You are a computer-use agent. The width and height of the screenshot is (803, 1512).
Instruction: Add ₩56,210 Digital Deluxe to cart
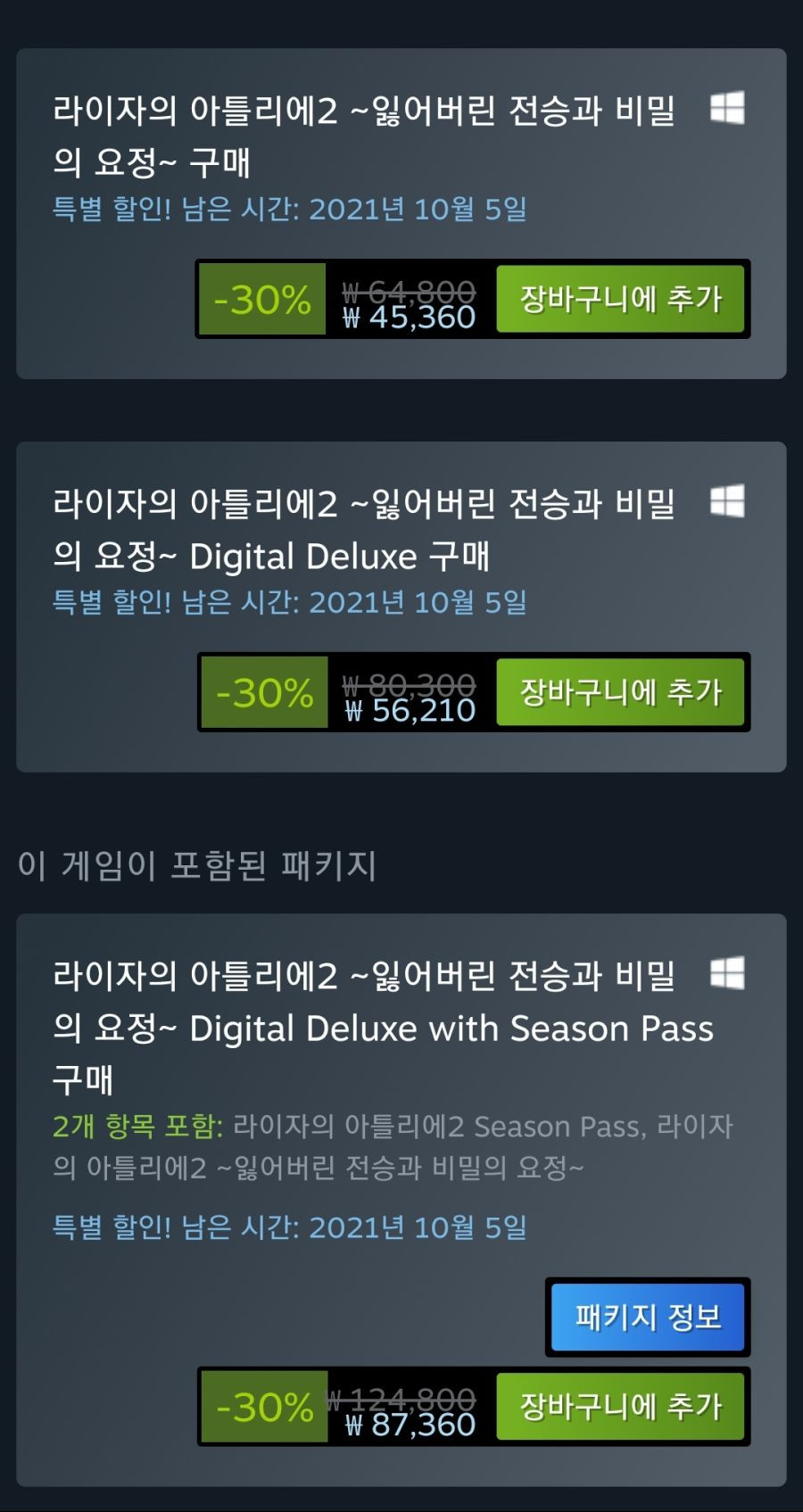point(620,692)
